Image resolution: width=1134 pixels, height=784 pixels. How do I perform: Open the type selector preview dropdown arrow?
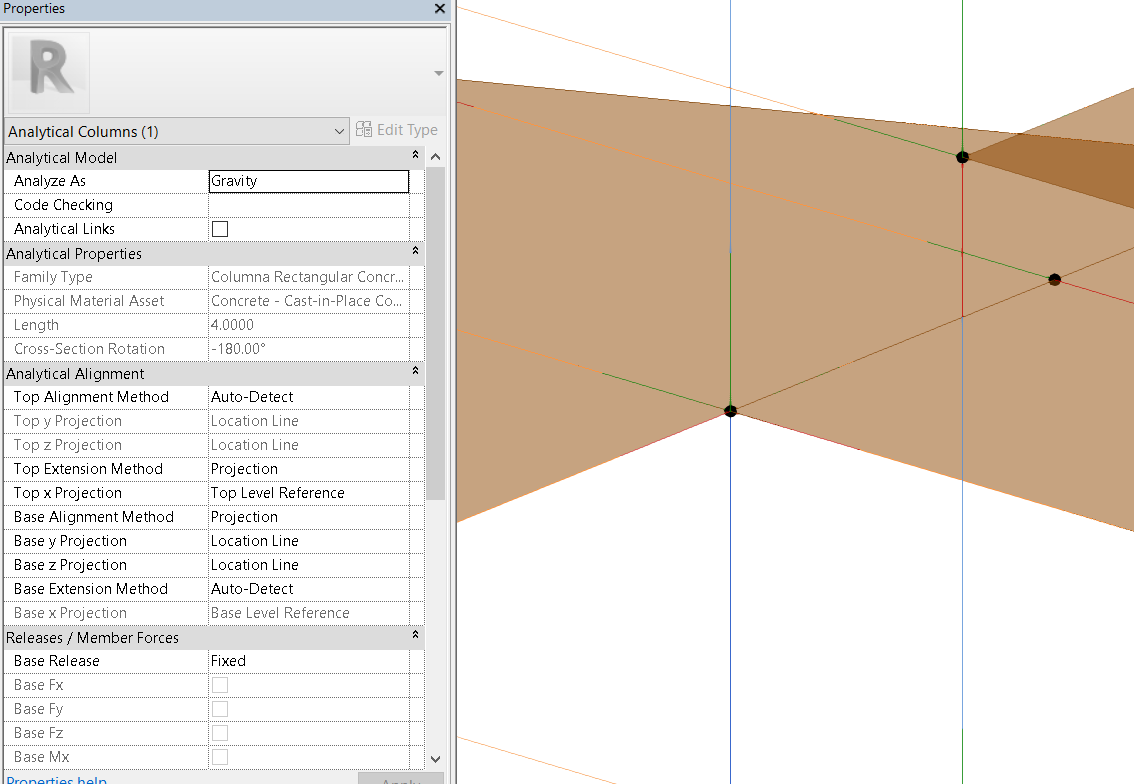437,72
